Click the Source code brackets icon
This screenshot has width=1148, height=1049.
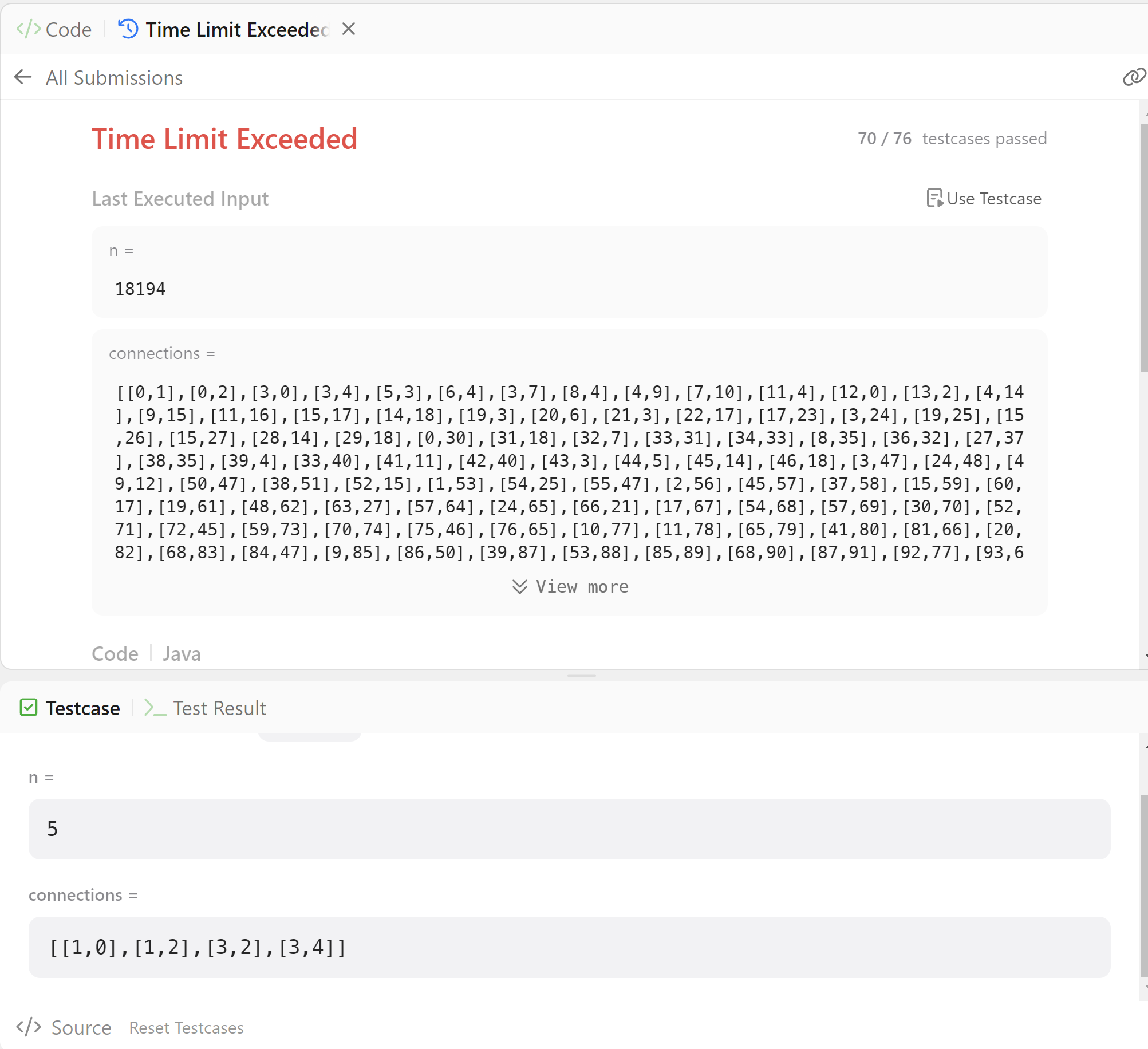[x=29, y=1027]
